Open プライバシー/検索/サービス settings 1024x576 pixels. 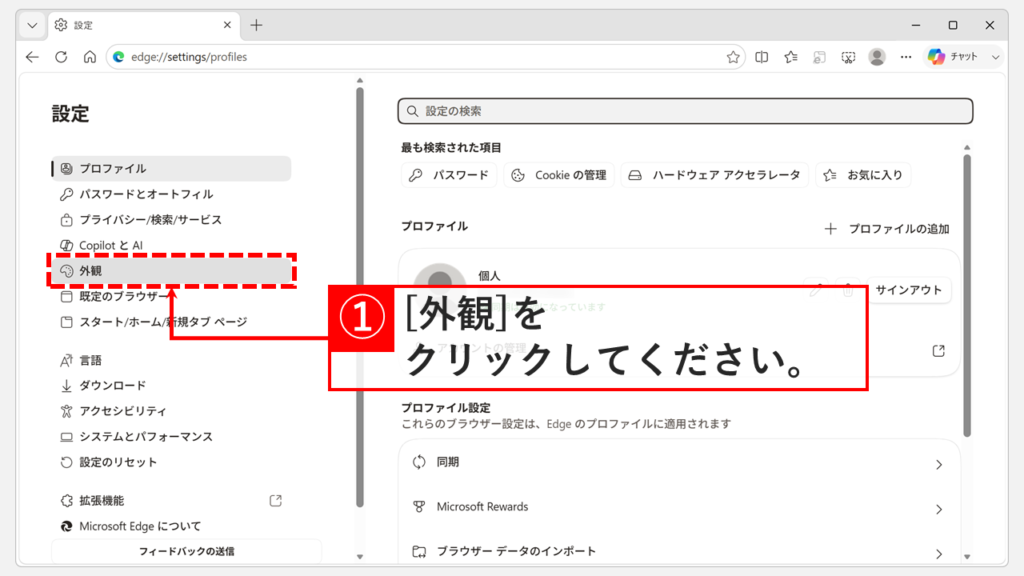[172, 219]
